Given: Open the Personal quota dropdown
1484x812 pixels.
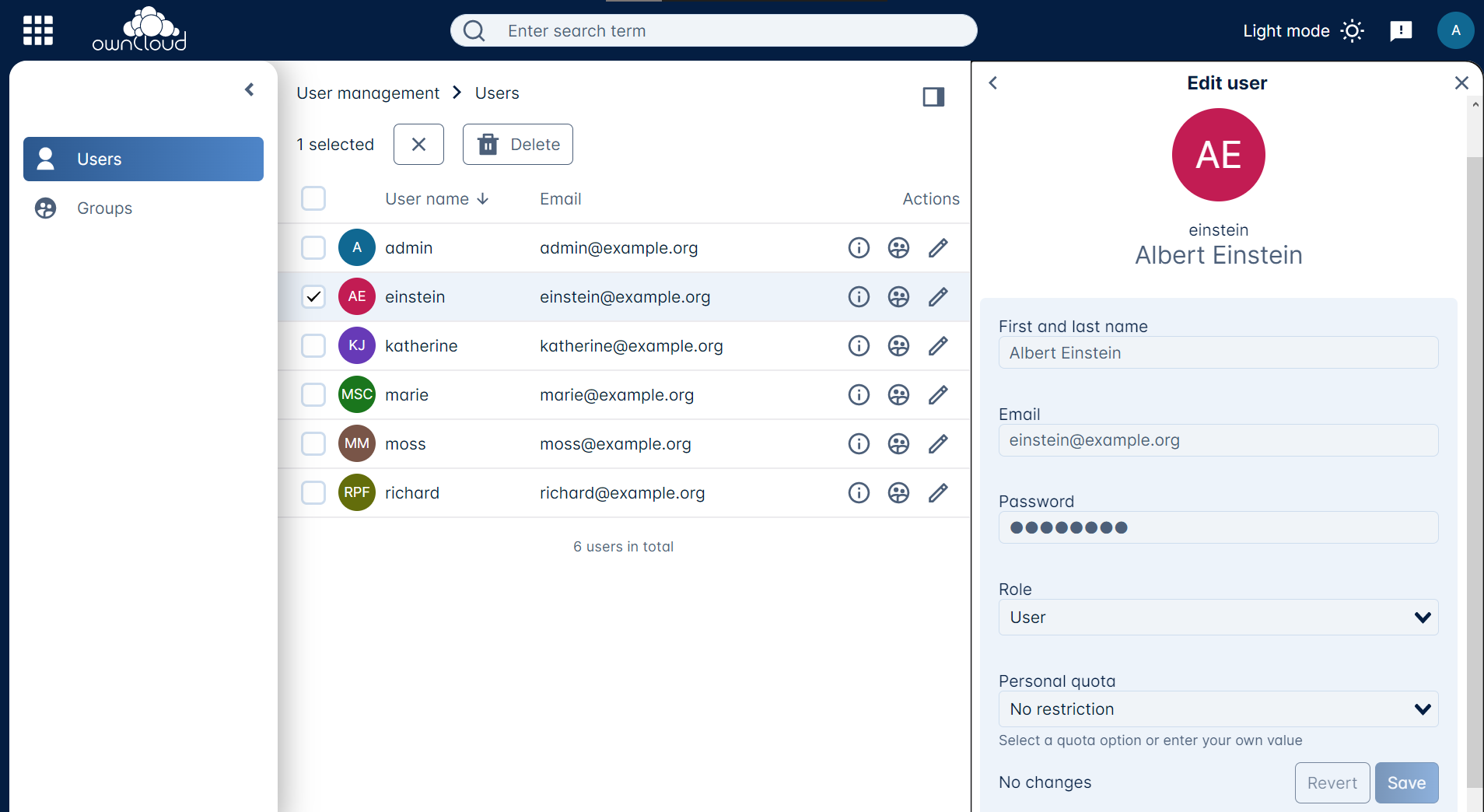Looking at the screenshot, I should pyautogui.click(x=1218, y=709).
